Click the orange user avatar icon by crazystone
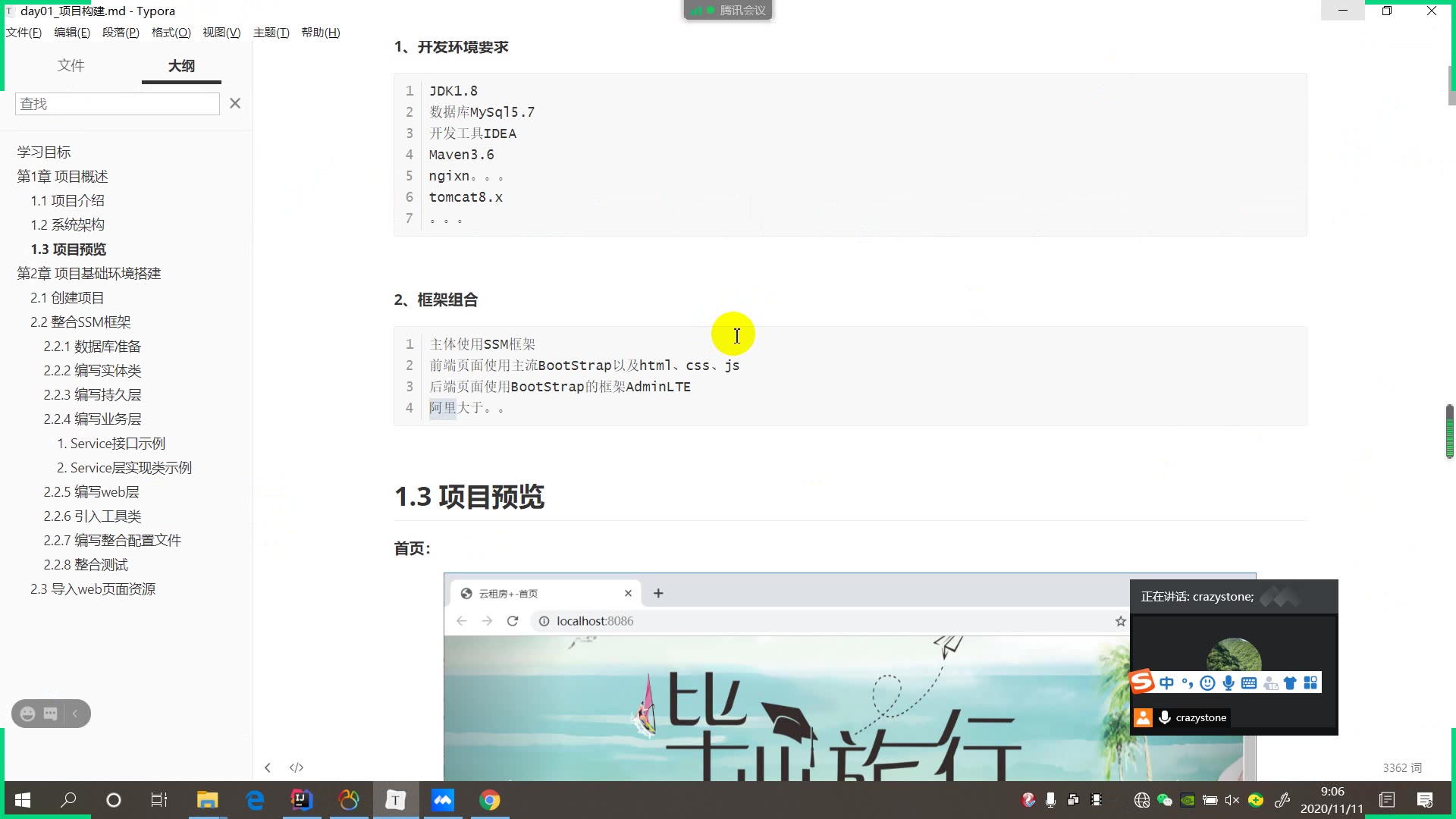The height and width of the screenshot is (819, 1456). [x=1143, y=717]
